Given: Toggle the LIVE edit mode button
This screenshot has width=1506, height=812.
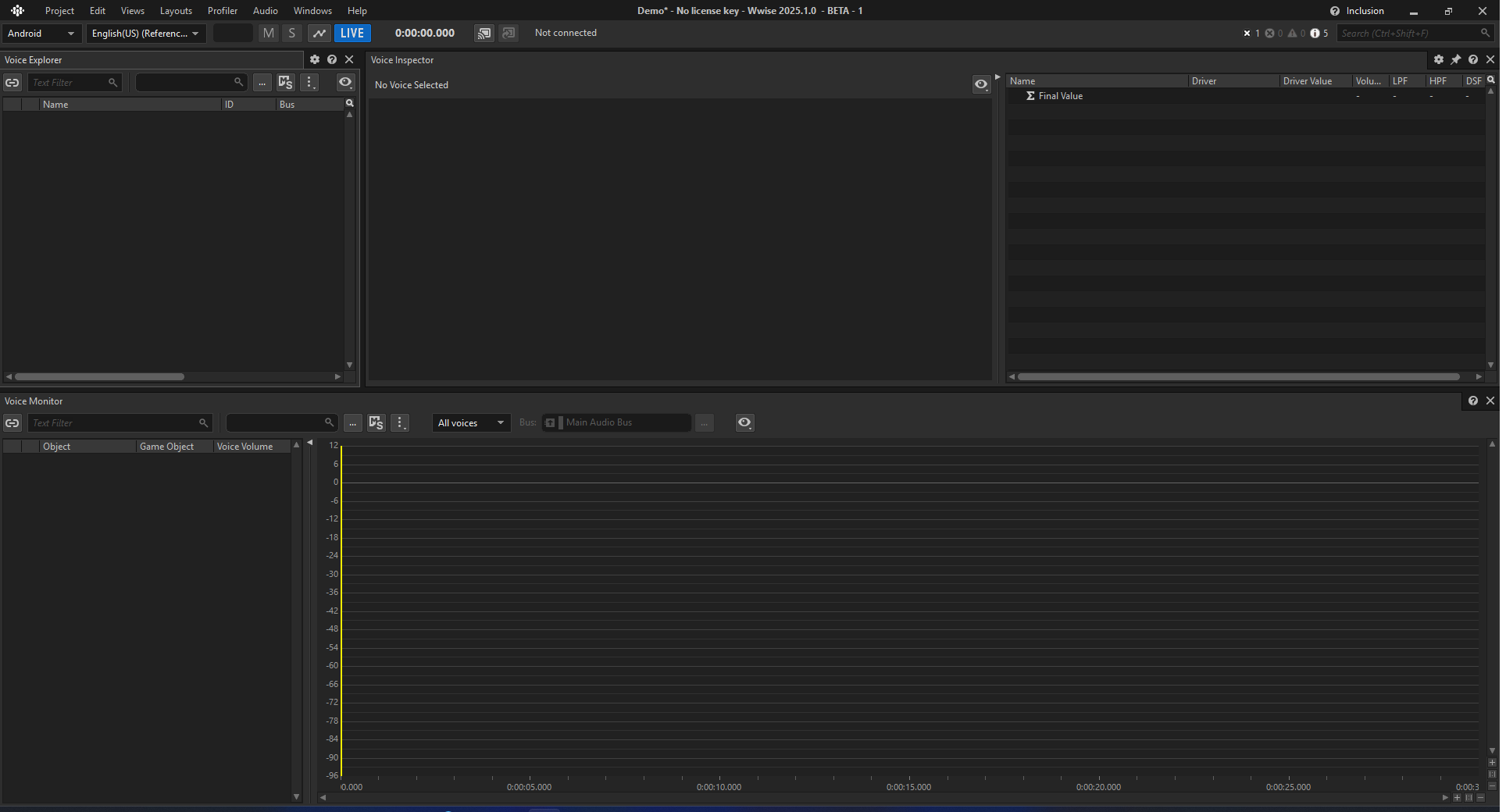Looking at the screenshot, I should tap(352, 33).
